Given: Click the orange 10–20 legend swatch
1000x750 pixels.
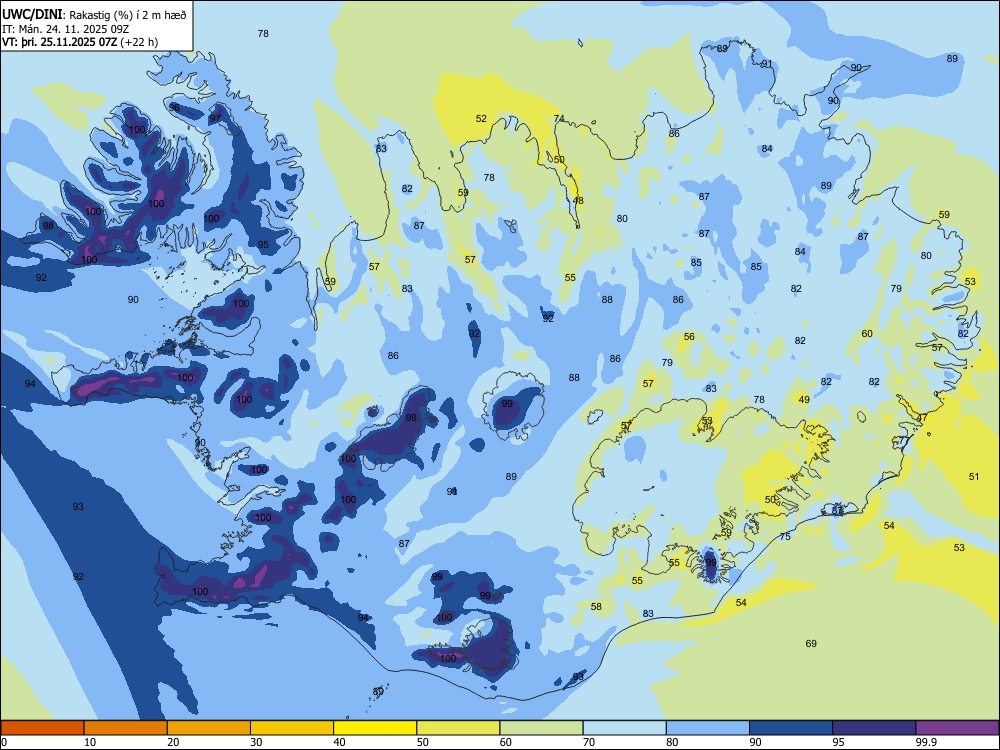Looking at the screenshot, I should tap(126, 728).
